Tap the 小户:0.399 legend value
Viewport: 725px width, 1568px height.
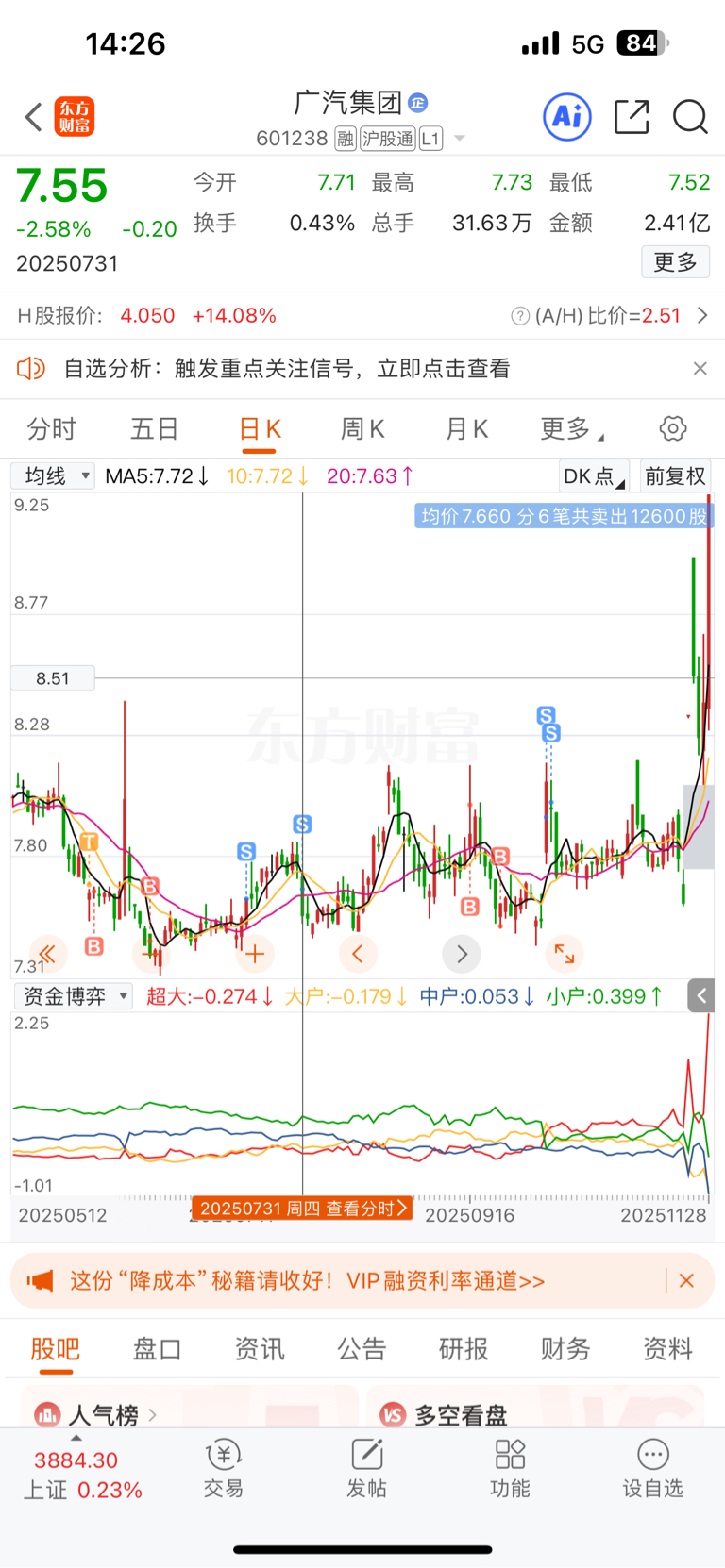[x=604, y=996]
